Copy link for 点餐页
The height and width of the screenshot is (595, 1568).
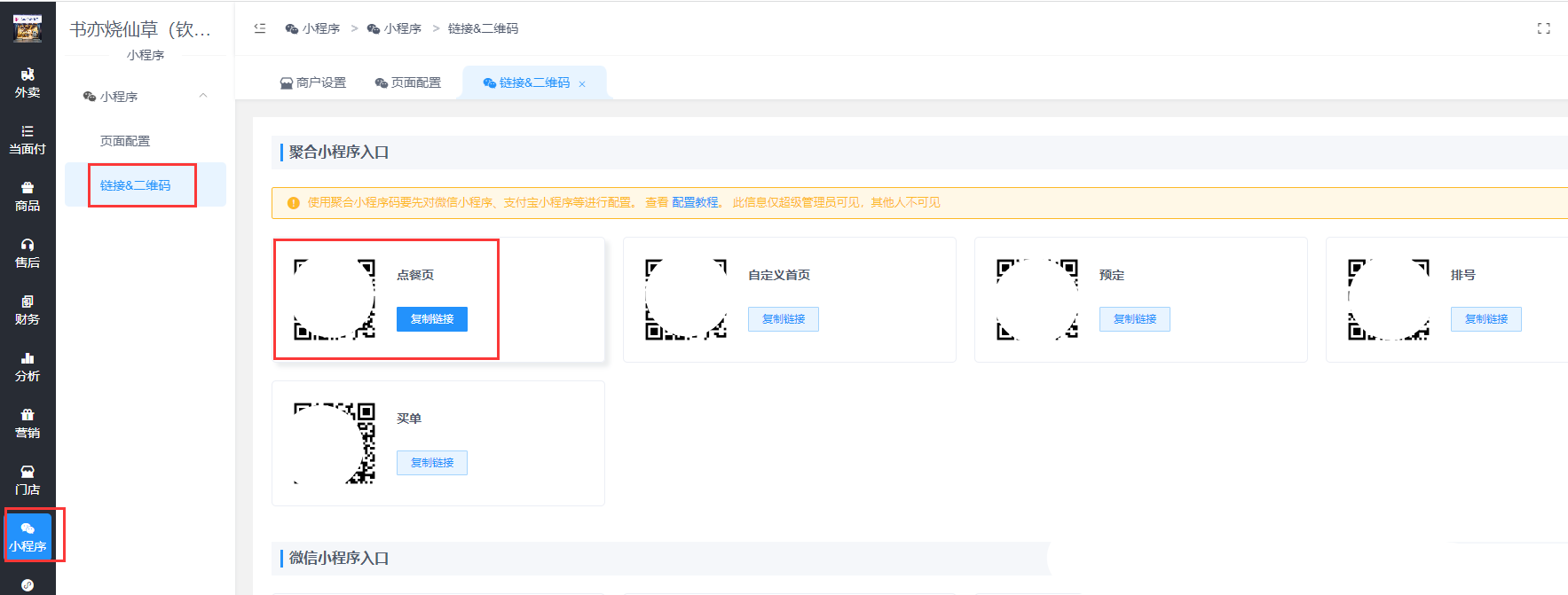pos(432,319)
